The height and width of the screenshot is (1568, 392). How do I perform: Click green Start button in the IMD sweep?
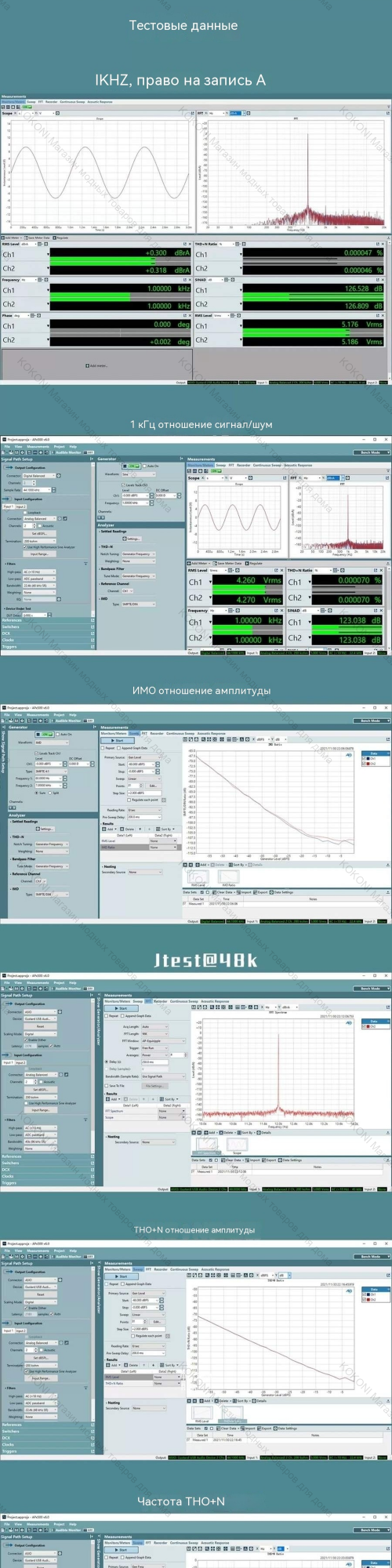118,740
